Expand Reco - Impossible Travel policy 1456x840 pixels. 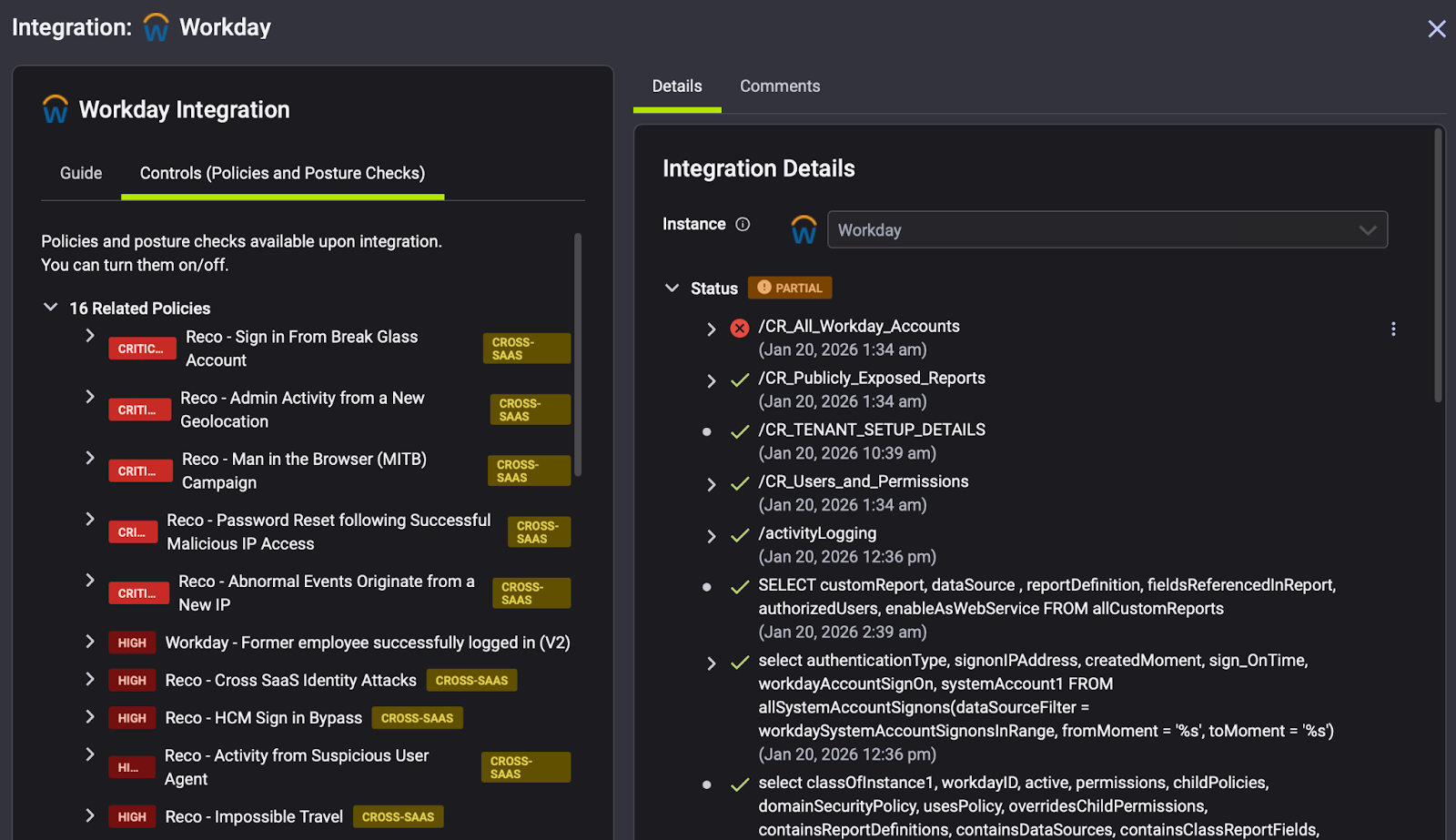[90, 815]
